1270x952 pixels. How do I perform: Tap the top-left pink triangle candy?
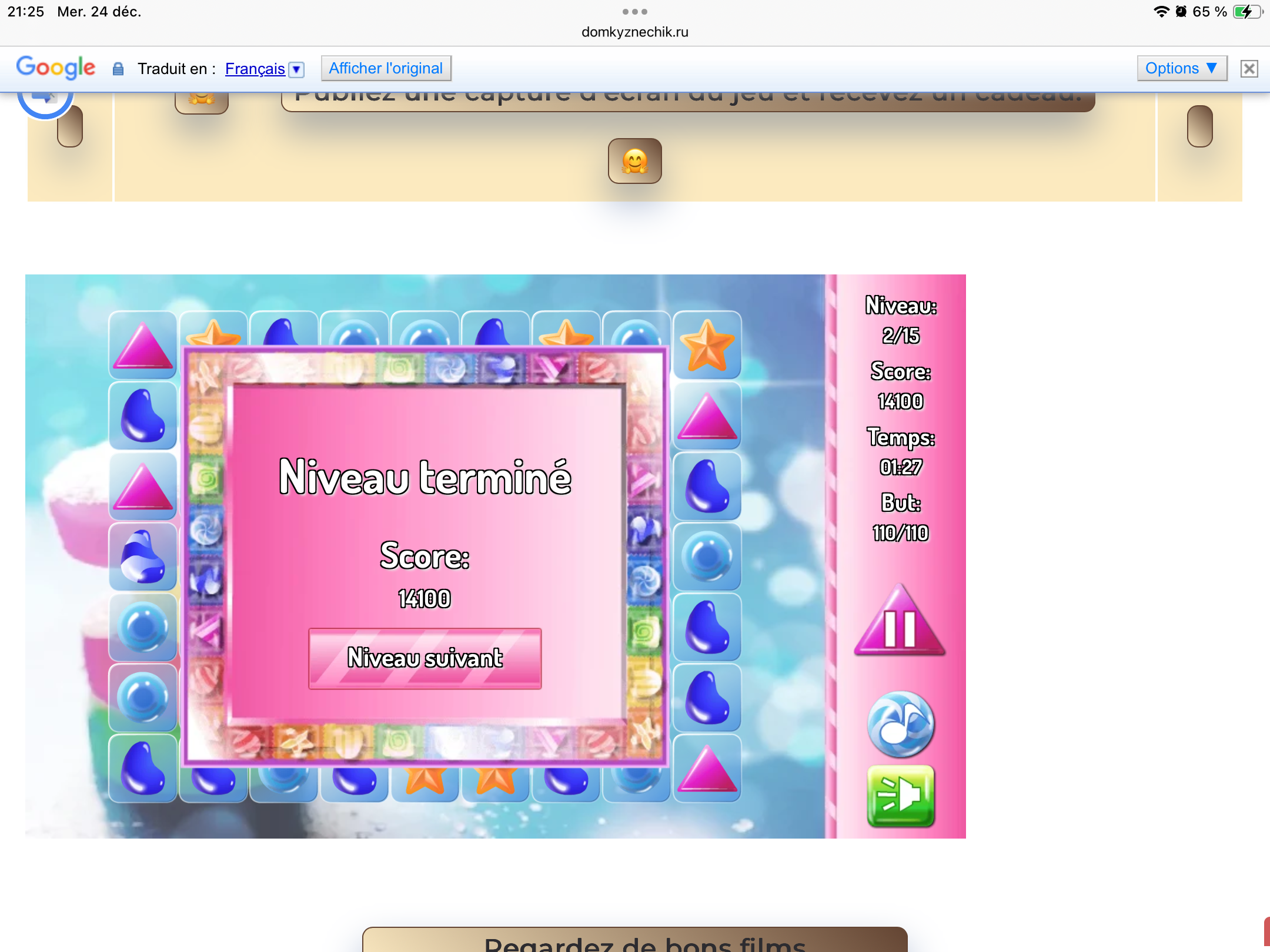(x=142, y=347)
